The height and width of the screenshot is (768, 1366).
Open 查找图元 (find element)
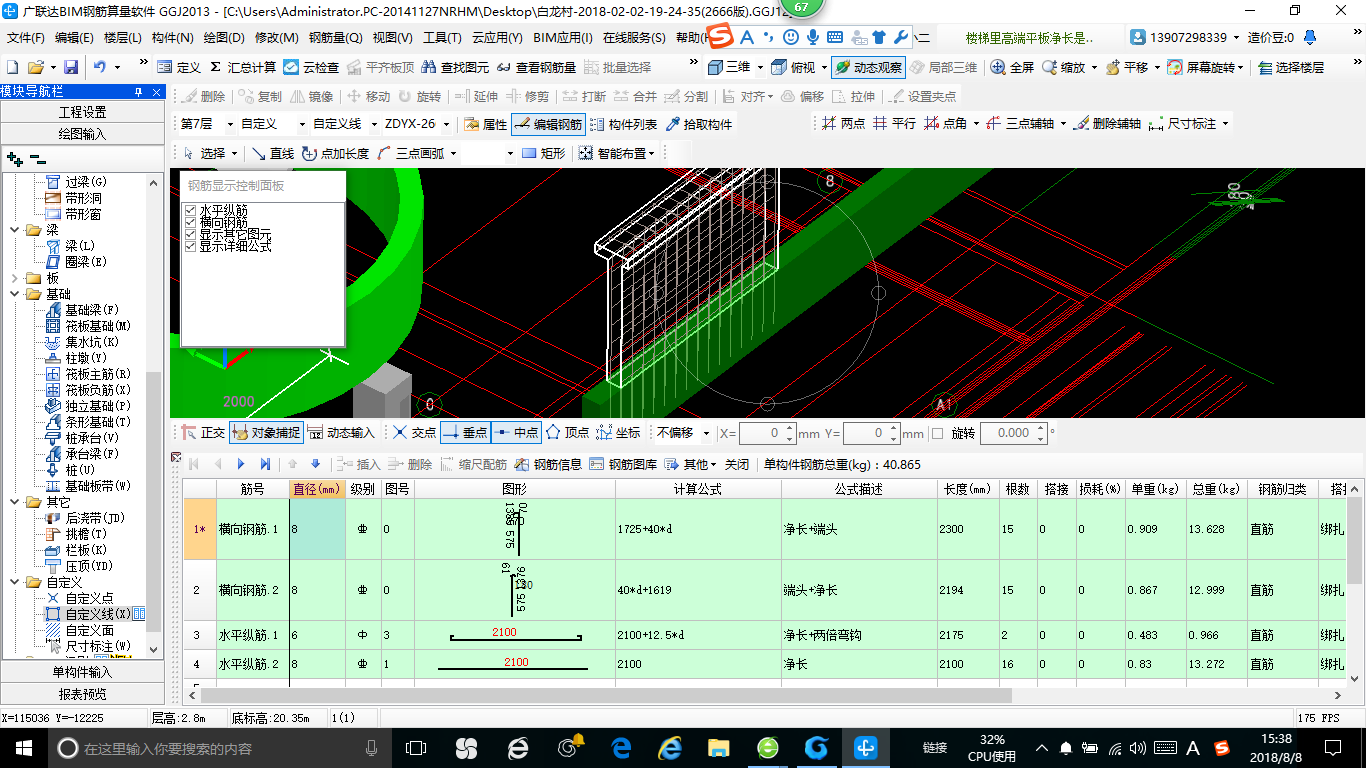click(x=456, y=67)
